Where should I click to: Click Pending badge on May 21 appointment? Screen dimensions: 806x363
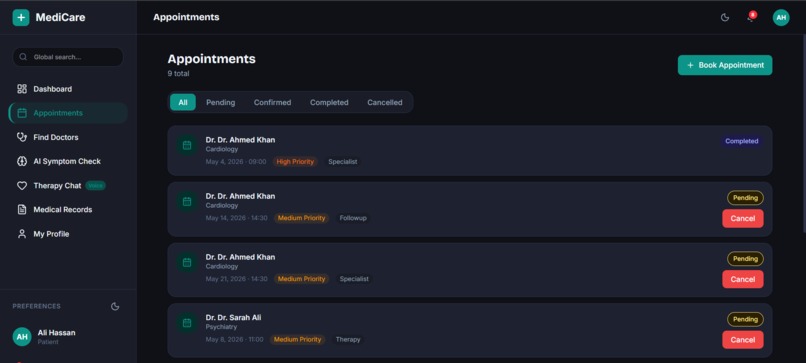[x=745, y=259]
